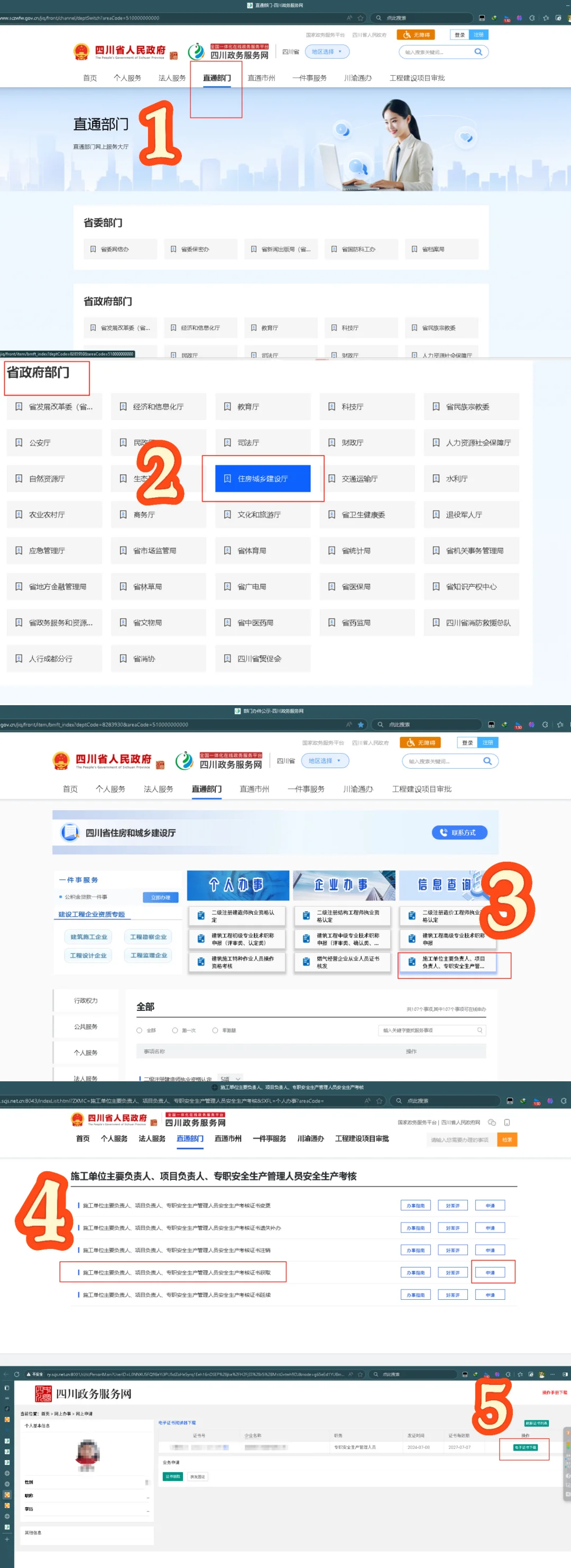Click the 请输入您需要办理的事项 search field
Screen dimensions: 571x1568
[x=461, y=1139]
